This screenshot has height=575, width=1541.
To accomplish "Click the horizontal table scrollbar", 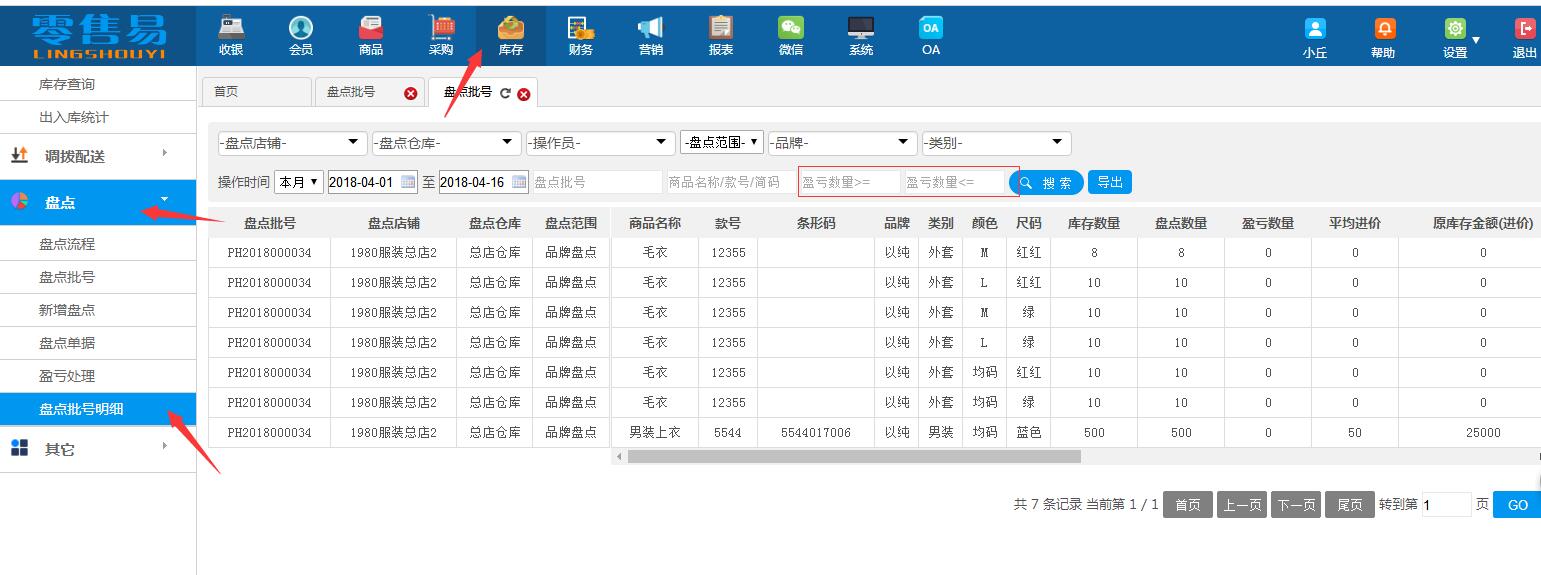I will point(854,457).
